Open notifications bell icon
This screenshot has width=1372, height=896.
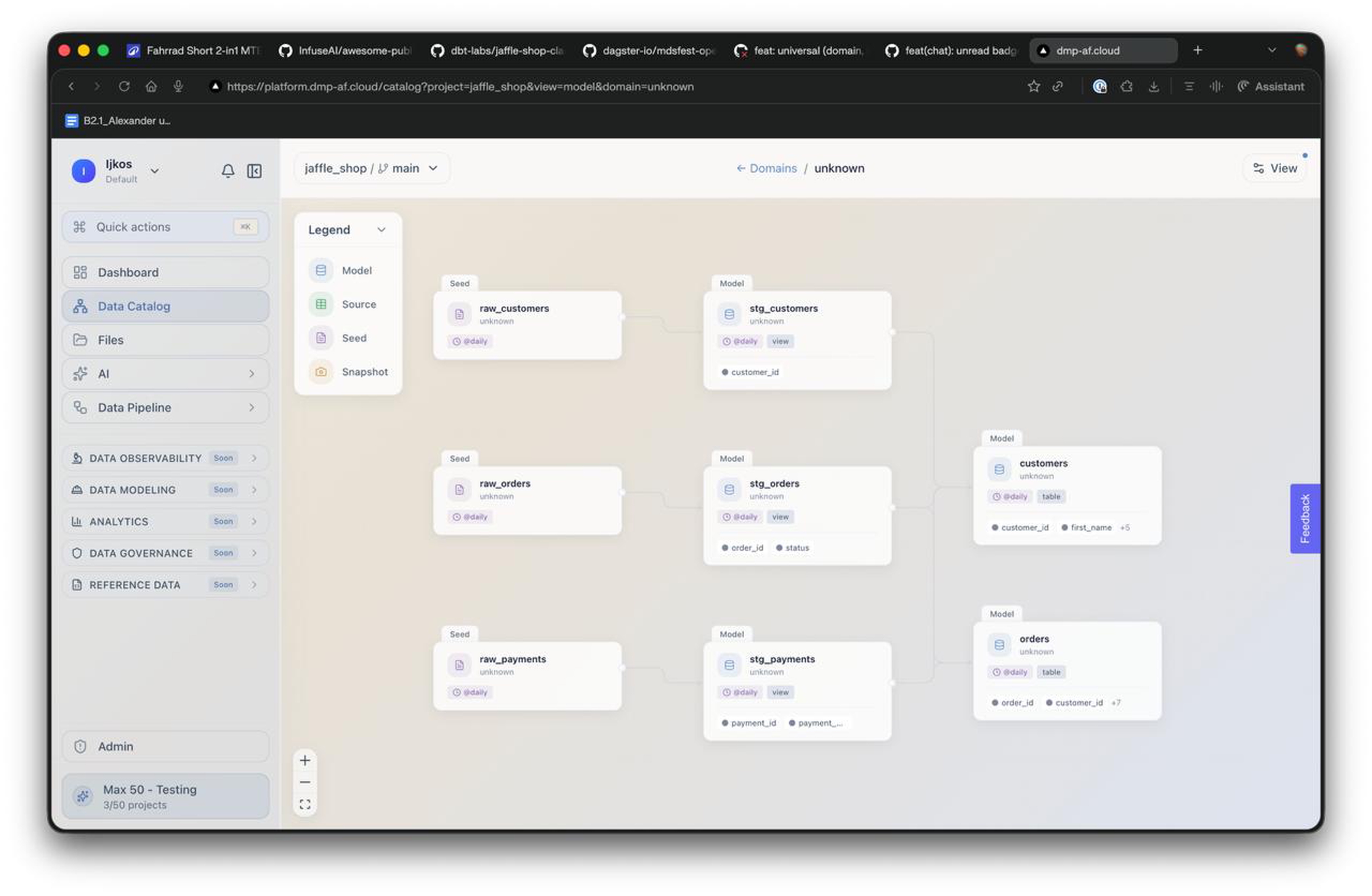click(228, 171)
